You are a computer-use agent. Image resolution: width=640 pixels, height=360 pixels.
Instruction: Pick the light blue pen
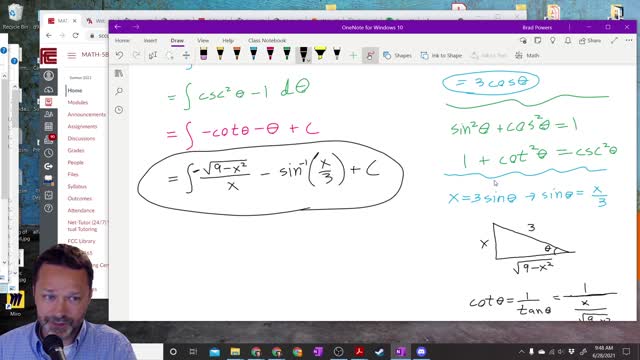tap(253, 54)
